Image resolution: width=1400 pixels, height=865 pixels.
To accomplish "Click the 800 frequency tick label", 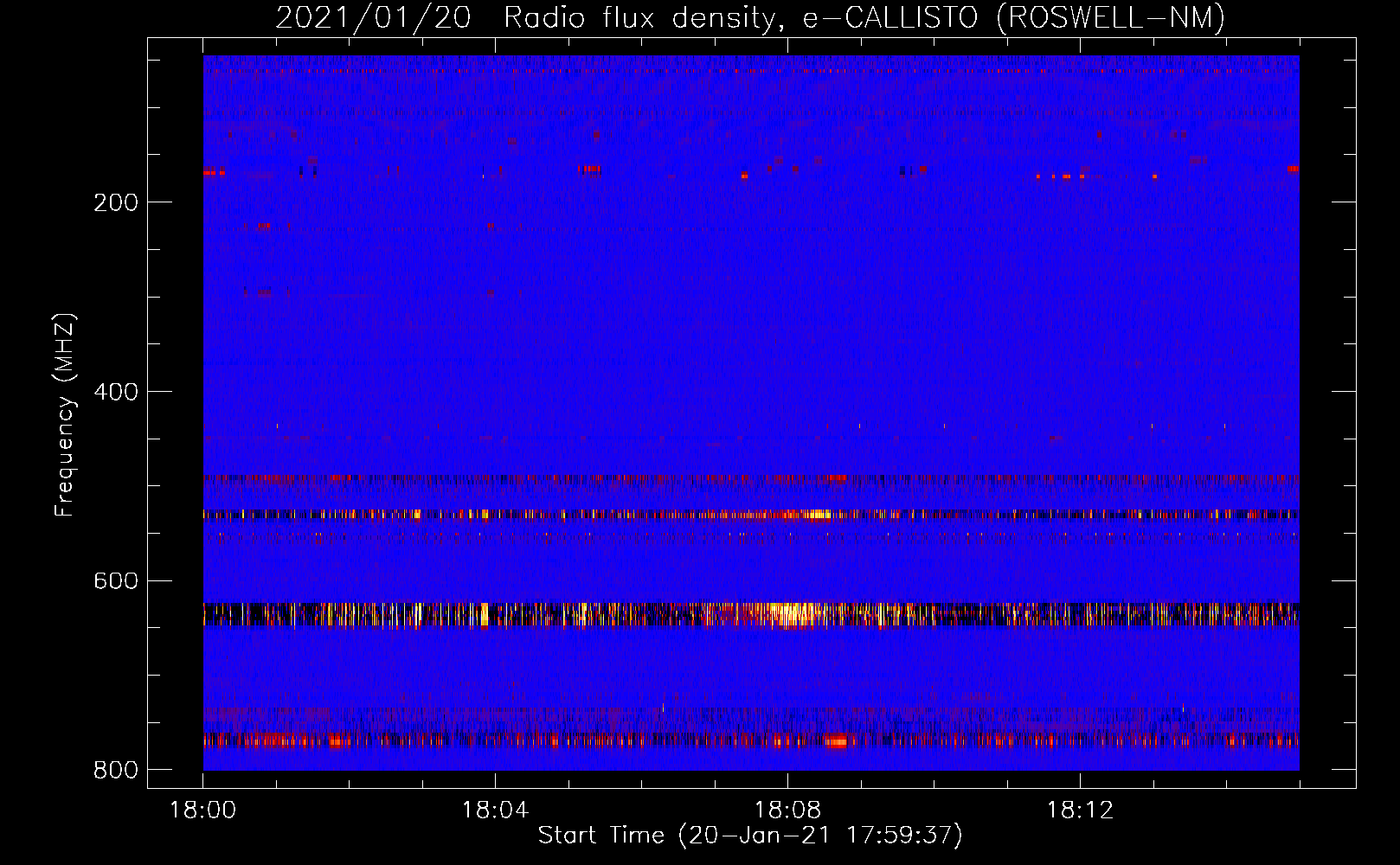I will pos(116,770).
